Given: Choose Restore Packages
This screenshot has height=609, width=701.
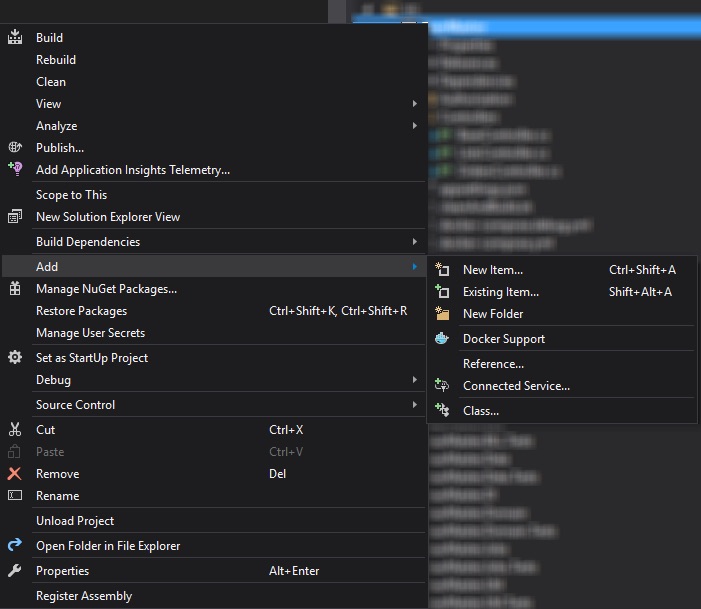Looking at the screenshot, I should click(x=214, y=310).
